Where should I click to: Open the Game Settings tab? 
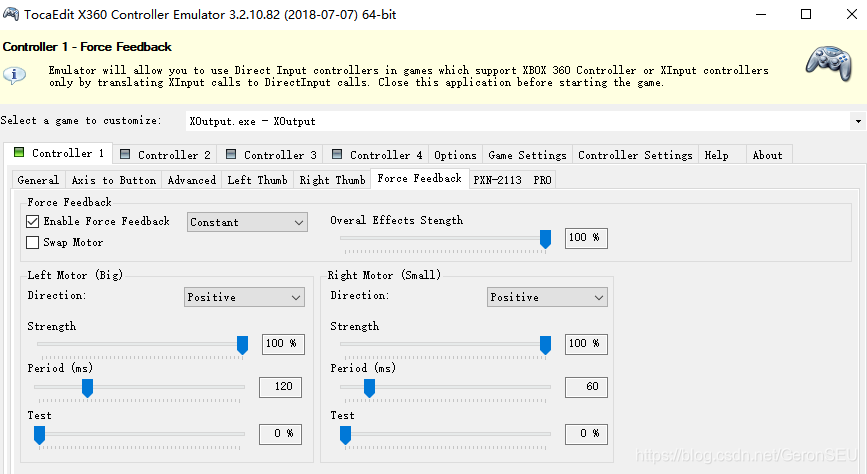527,155
